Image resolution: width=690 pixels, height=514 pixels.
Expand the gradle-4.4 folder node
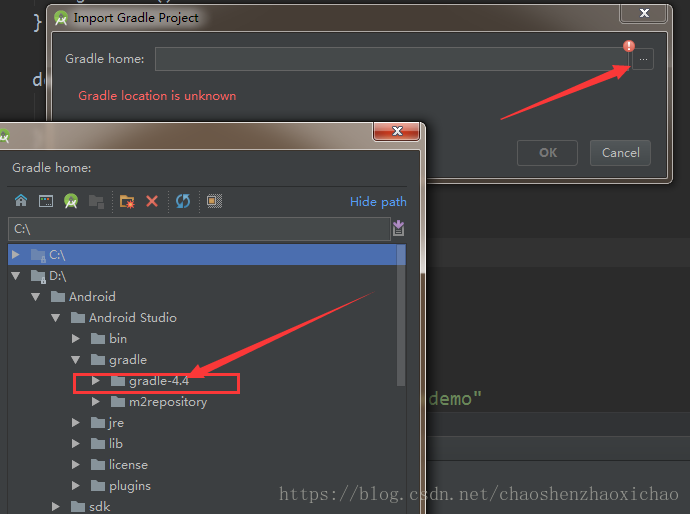point(95,381)
